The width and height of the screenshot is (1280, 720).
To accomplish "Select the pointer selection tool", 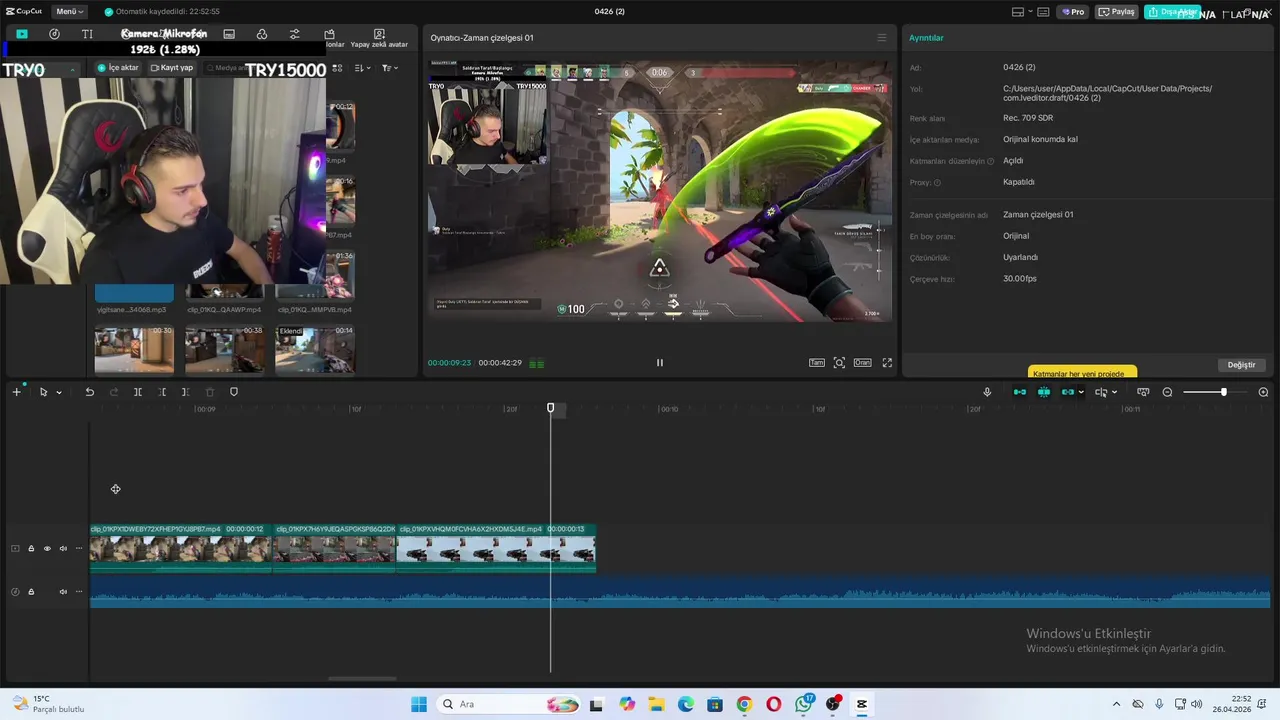I will click(43, 392).
